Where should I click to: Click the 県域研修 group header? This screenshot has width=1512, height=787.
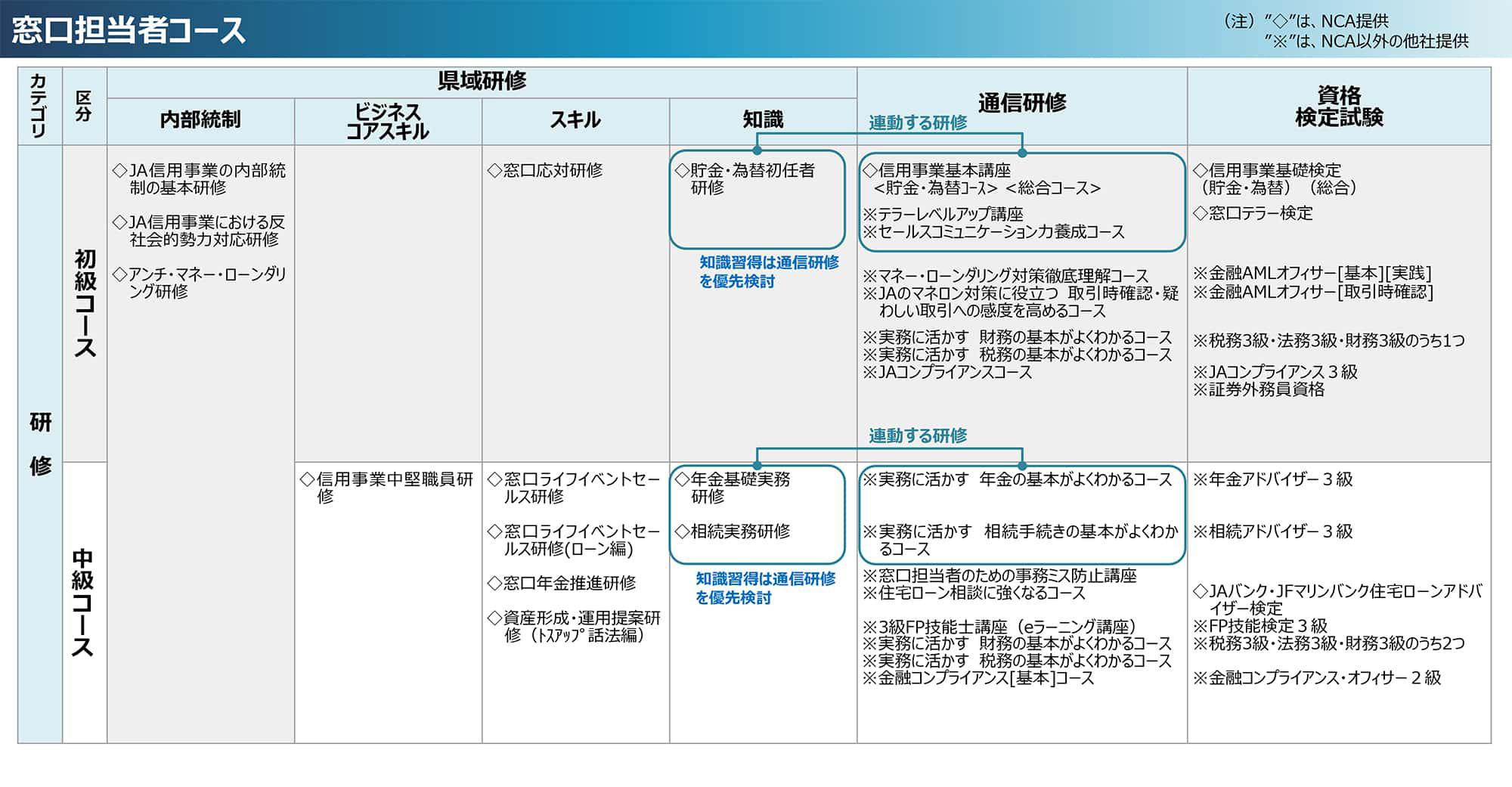pos(482,81)
